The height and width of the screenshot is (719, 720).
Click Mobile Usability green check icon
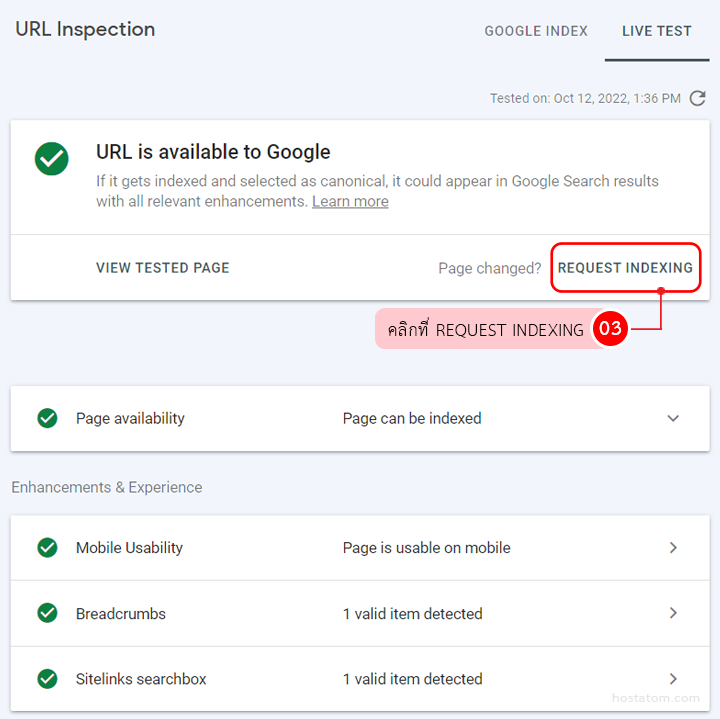[47, 548]
